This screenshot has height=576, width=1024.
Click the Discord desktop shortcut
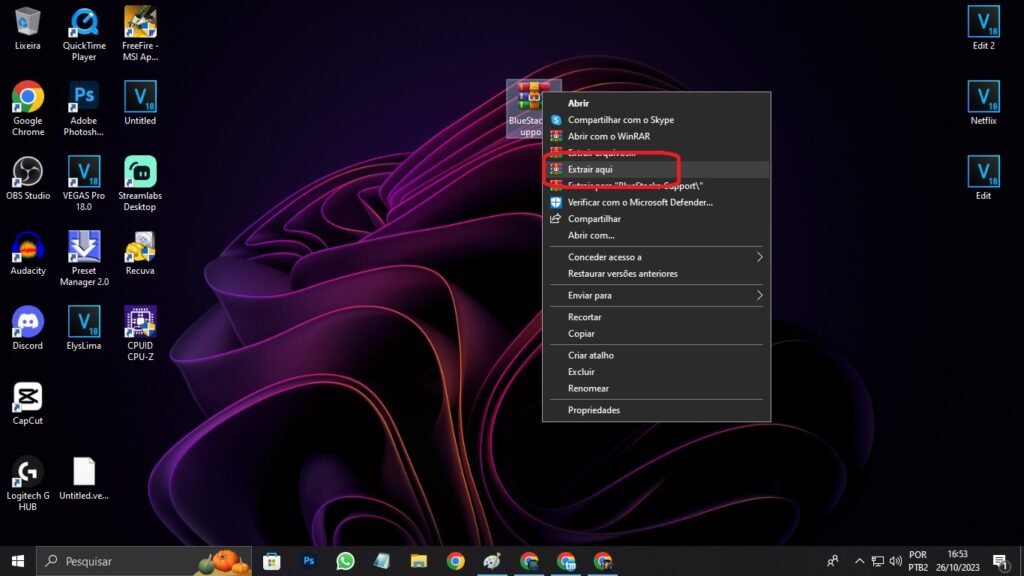click(x=28, y=323)
